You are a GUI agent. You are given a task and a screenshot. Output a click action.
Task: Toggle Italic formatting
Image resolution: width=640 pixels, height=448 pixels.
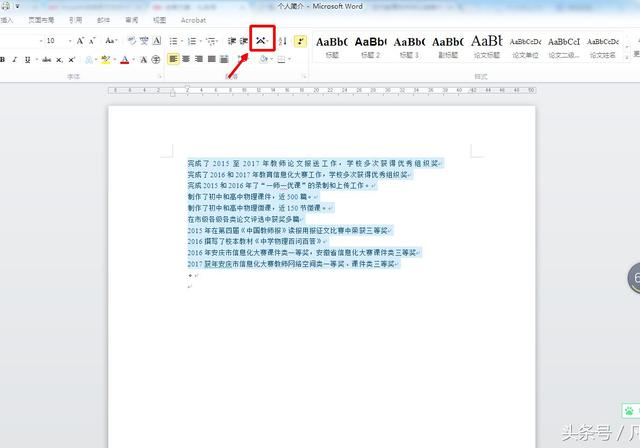point(15,60)
